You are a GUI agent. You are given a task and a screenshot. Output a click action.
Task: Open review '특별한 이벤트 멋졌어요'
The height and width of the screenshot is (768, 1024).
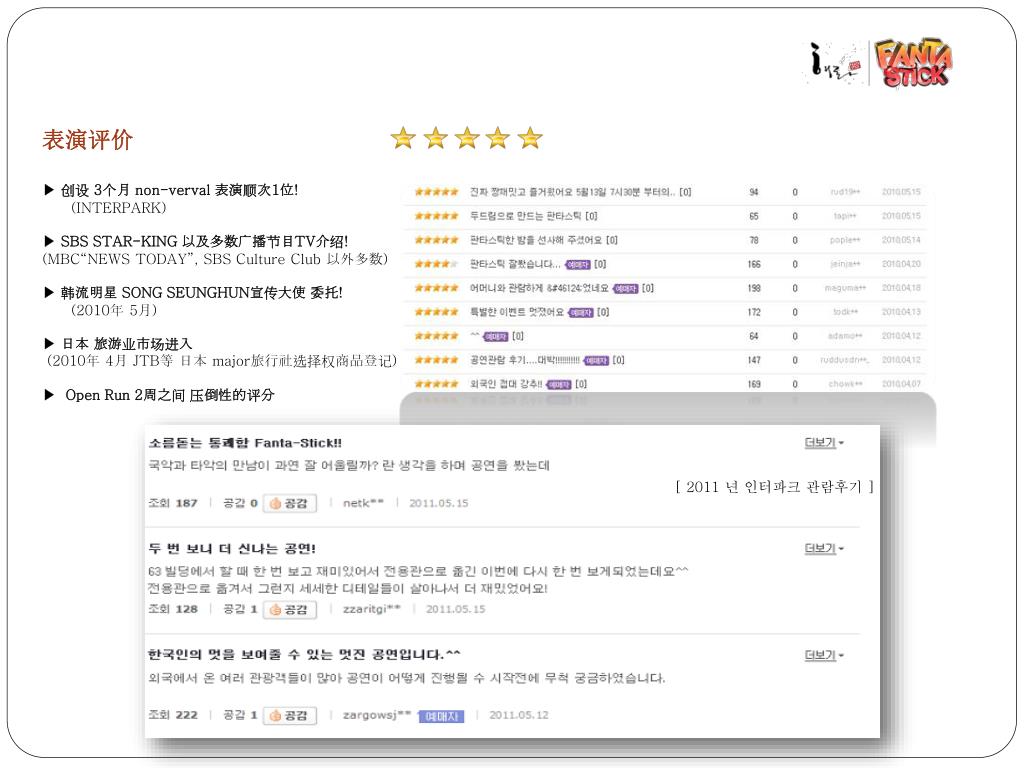click(x=517, y=312)
